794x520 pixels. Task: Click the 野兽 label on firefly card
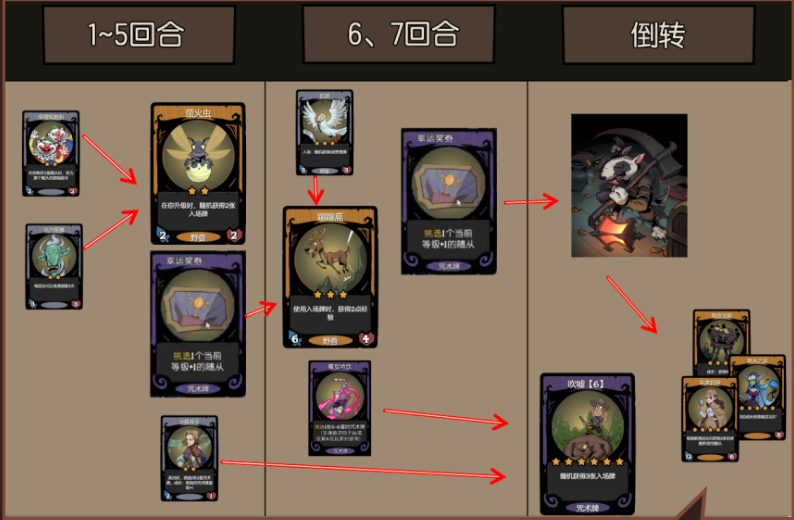point(198,237)
